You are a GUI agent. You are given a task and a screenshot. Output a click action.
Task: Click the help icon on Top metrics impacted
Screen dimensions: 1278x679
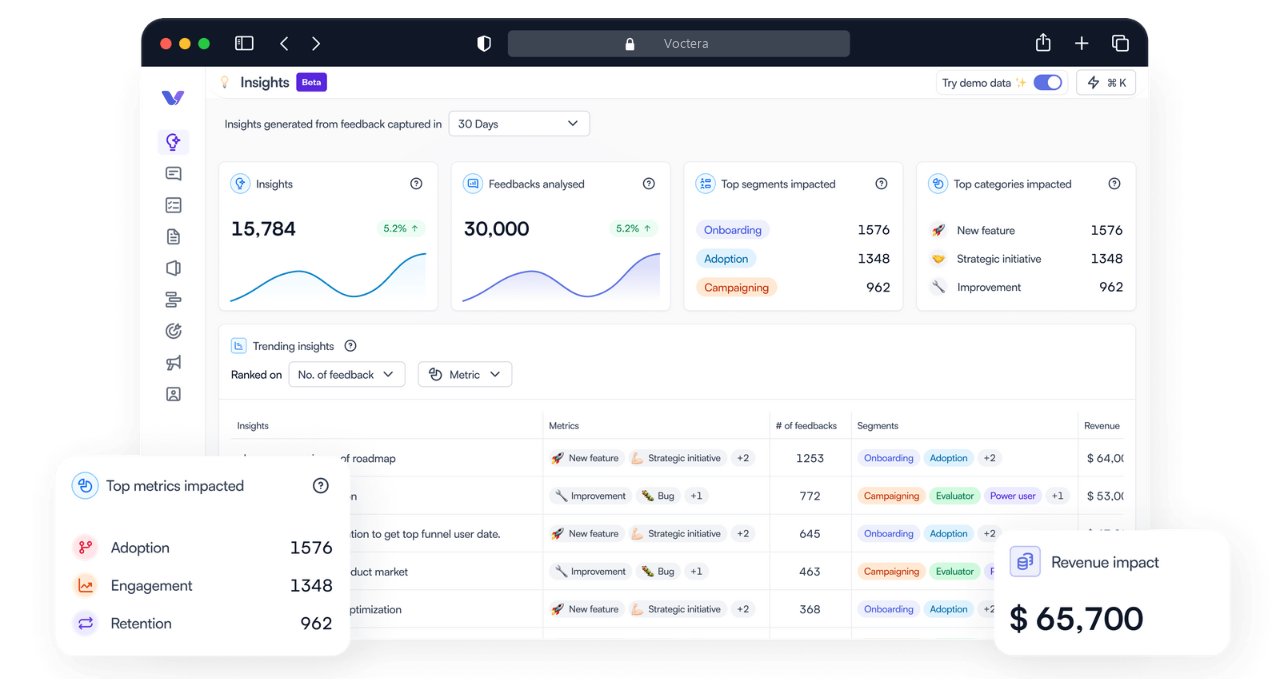[320, 486]
